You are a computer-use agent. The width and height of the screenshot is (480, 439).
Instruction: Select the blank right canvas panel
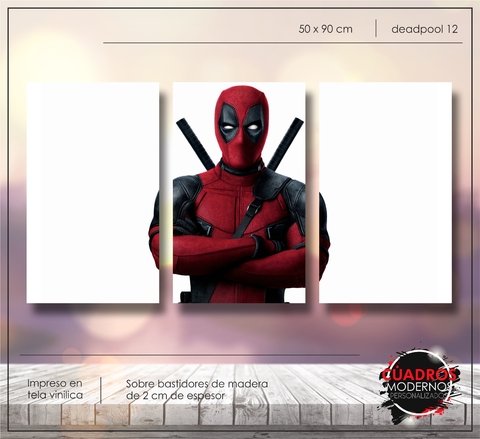pos(385,193)
